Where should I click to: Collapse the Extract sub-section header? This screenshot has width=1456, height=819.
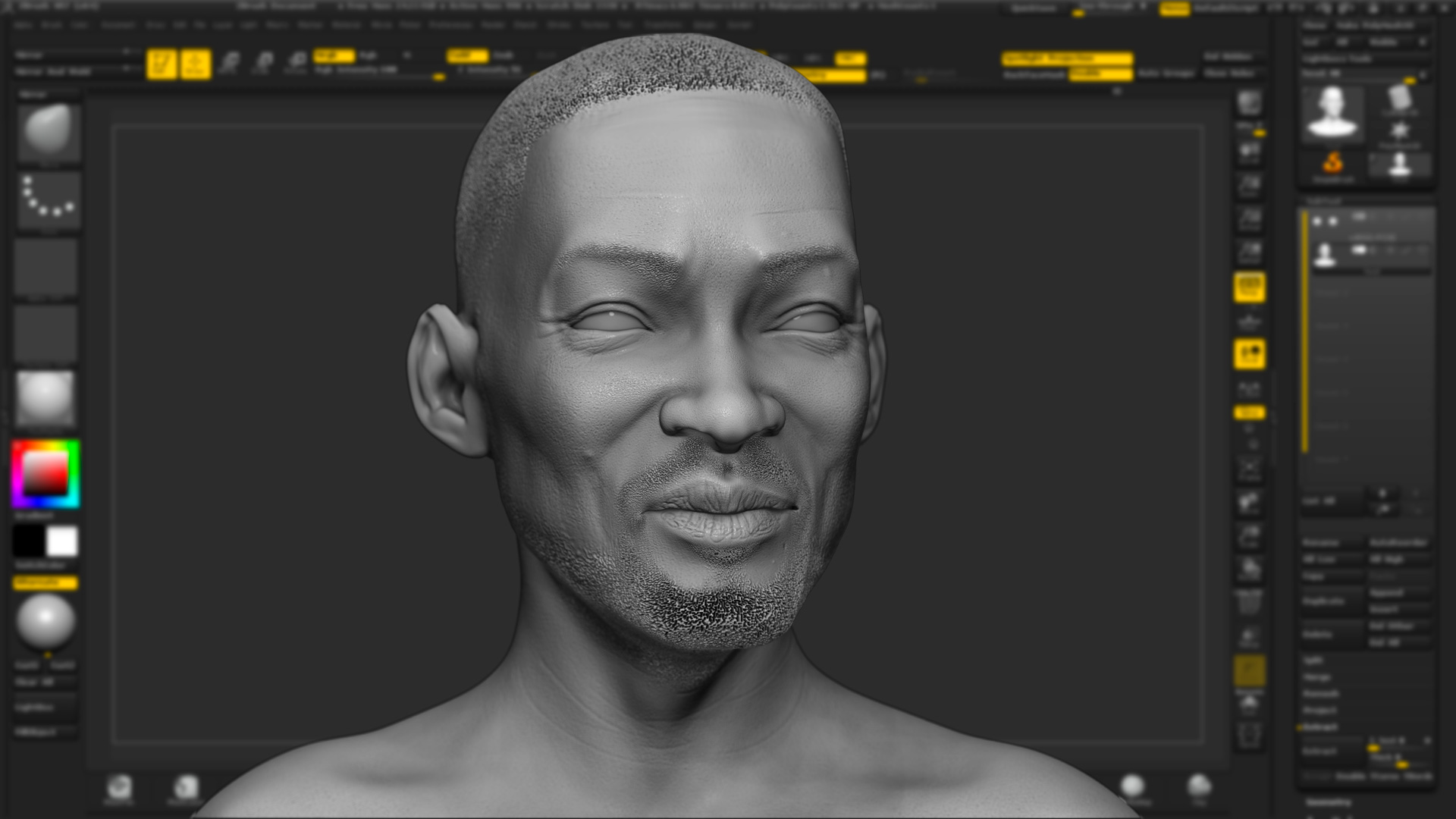pos(1319,726)
